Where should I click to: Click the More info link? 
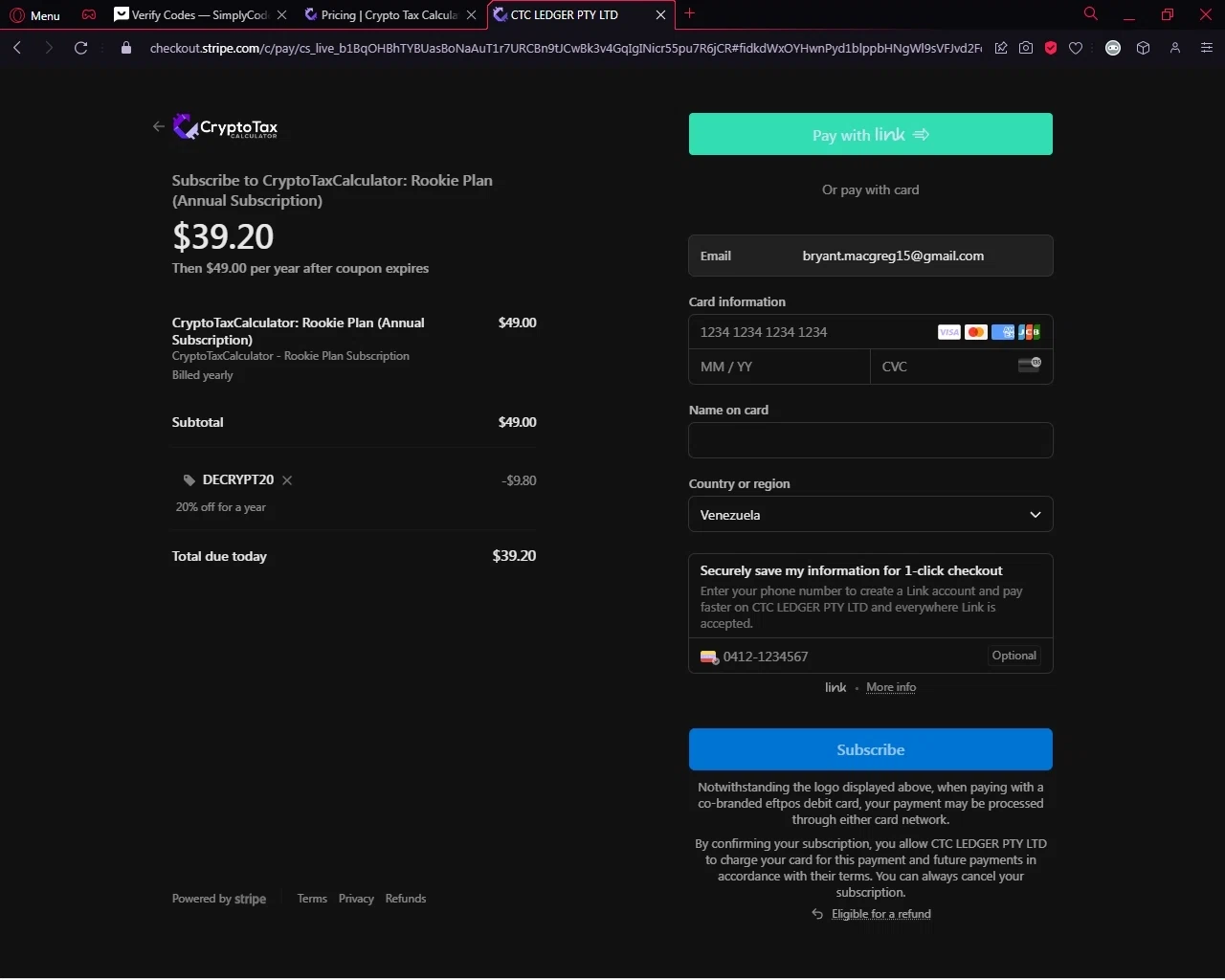[x=891, y=687]
